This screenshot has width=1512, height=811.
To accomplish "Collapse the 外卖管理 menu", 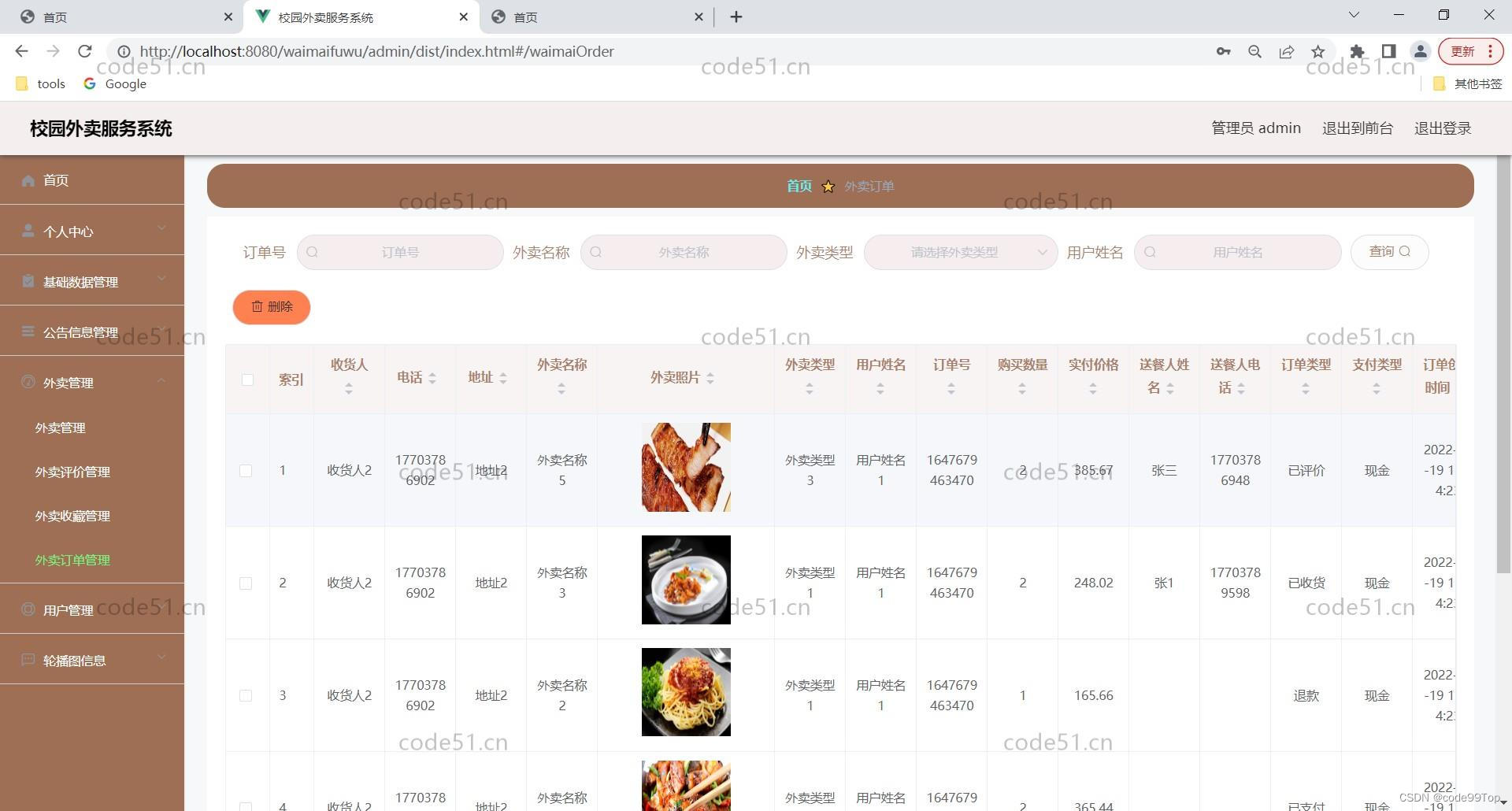I will (x=161, y=380).
